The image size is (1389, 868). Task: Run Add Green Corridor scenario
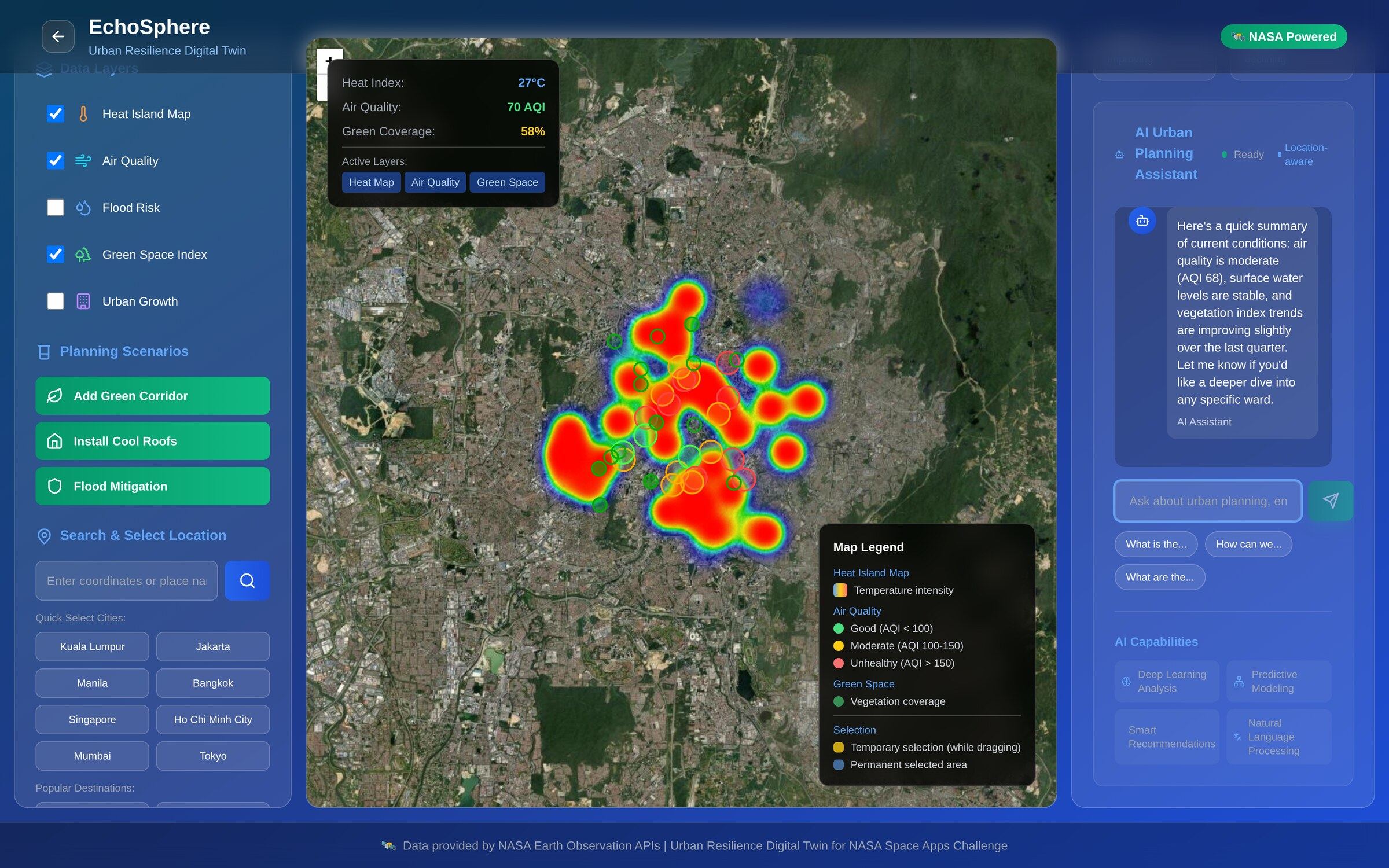click(x=153, y=396)
